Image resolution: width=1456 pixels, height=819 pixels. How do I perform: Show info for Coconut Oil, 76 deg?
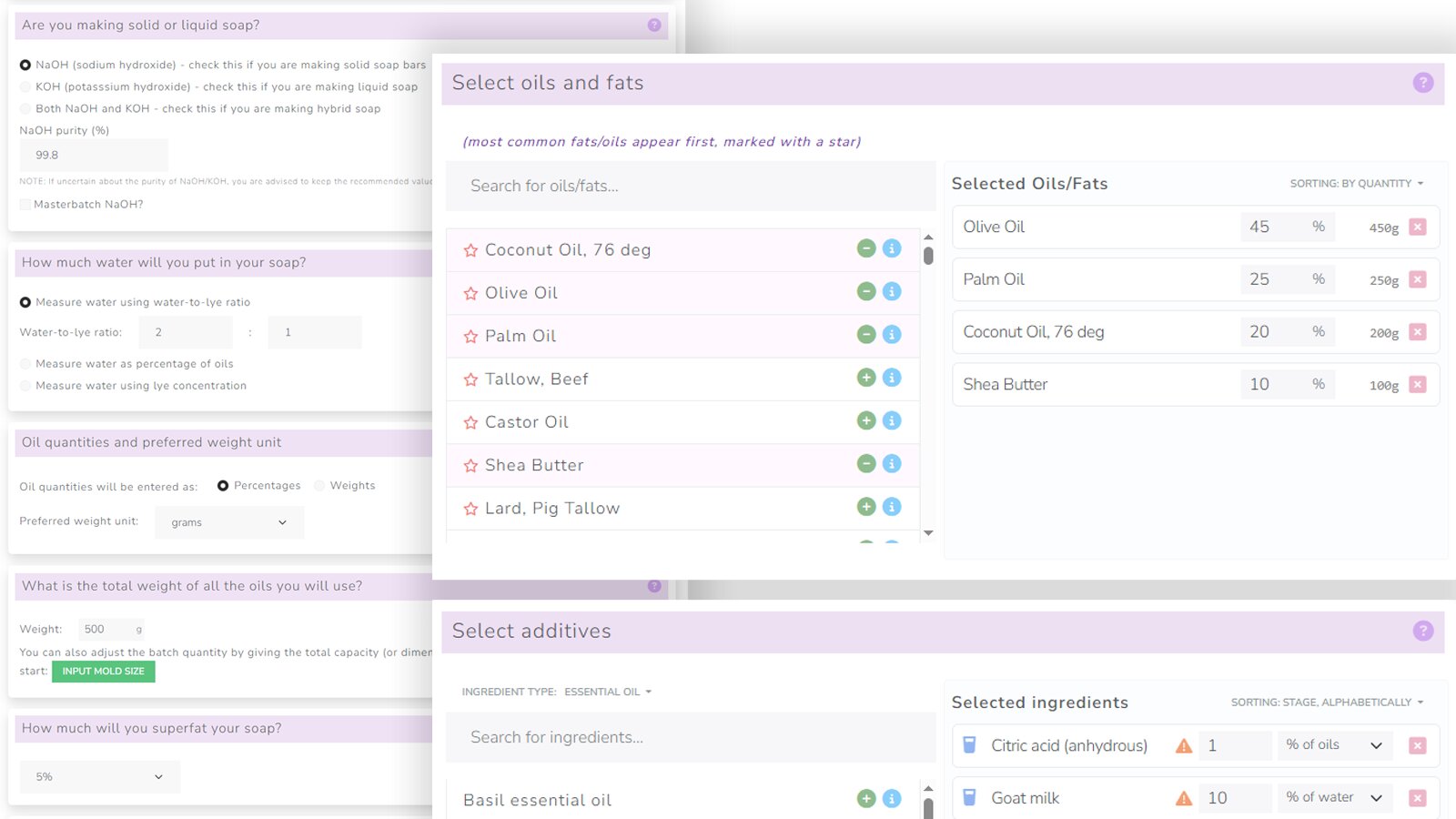892,248
